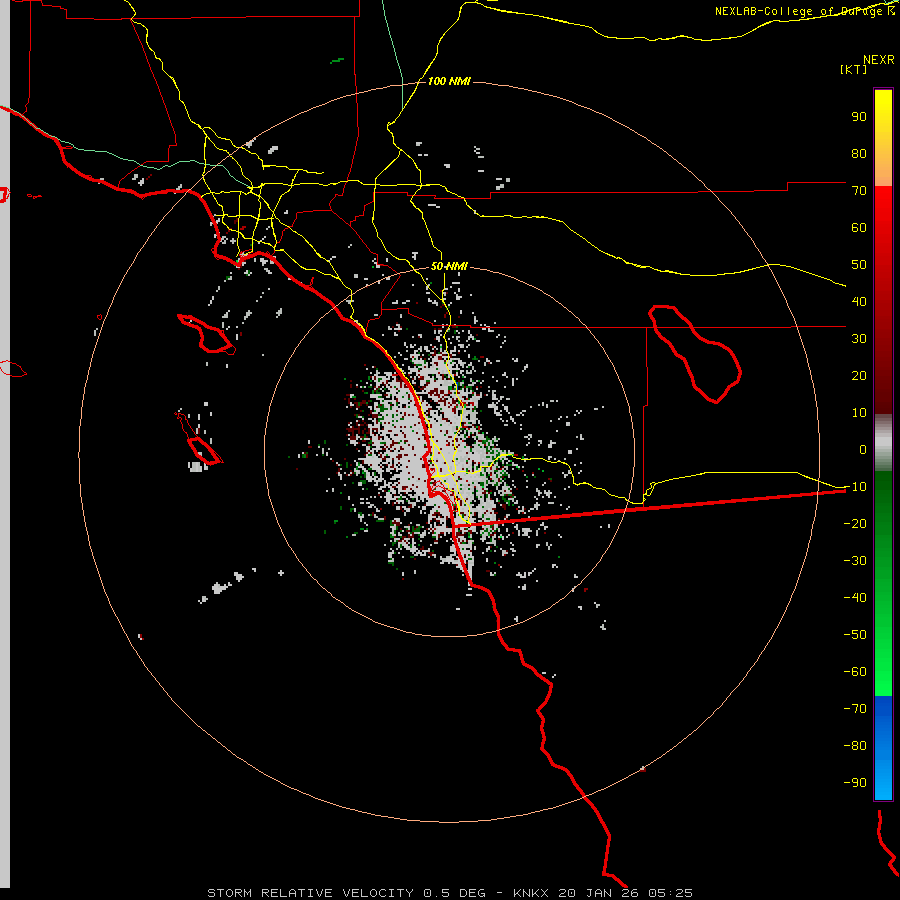Click the -60 value on velocity scale

(x=855, y=672)
